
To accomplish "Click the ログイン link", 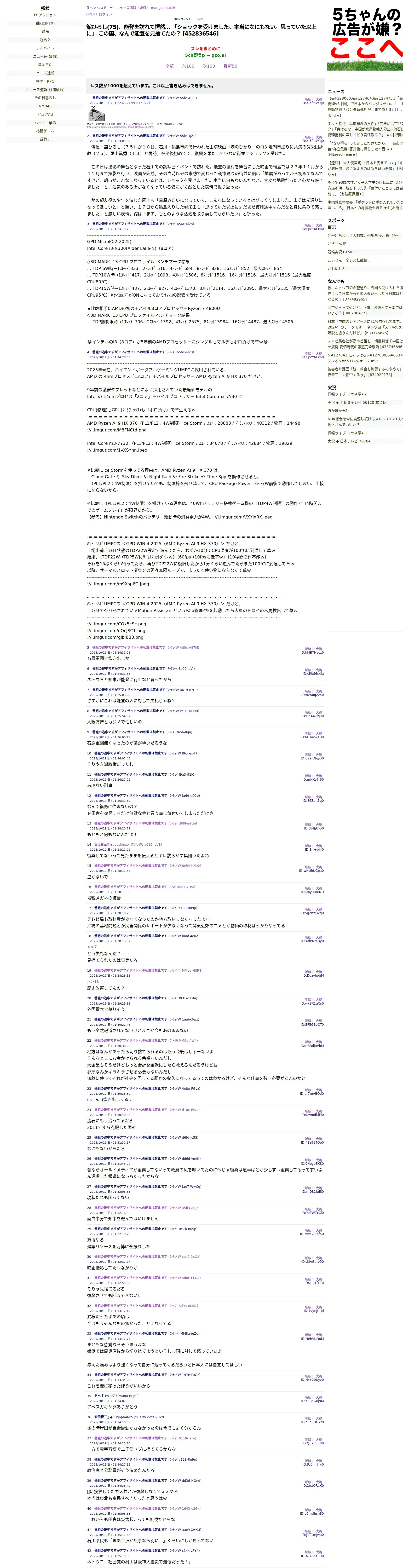I will pyautogui.click(x=105, y=14).
